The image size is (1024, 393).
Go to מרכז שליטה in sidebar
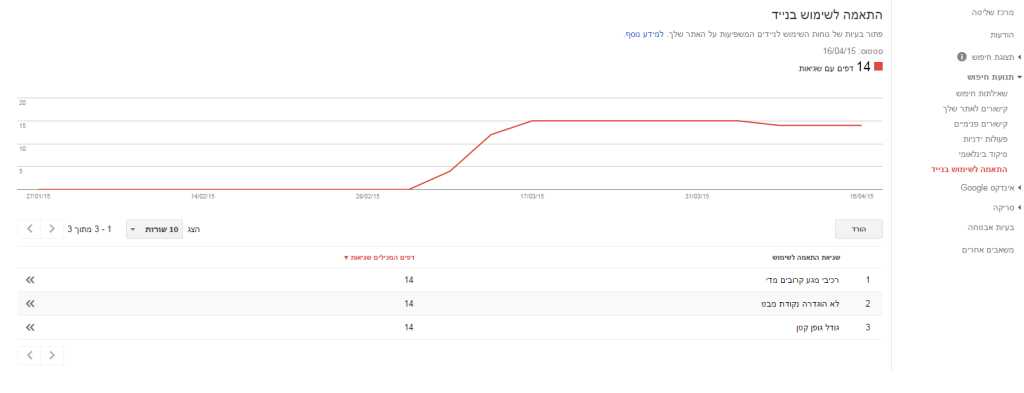(x=990, y=12)
